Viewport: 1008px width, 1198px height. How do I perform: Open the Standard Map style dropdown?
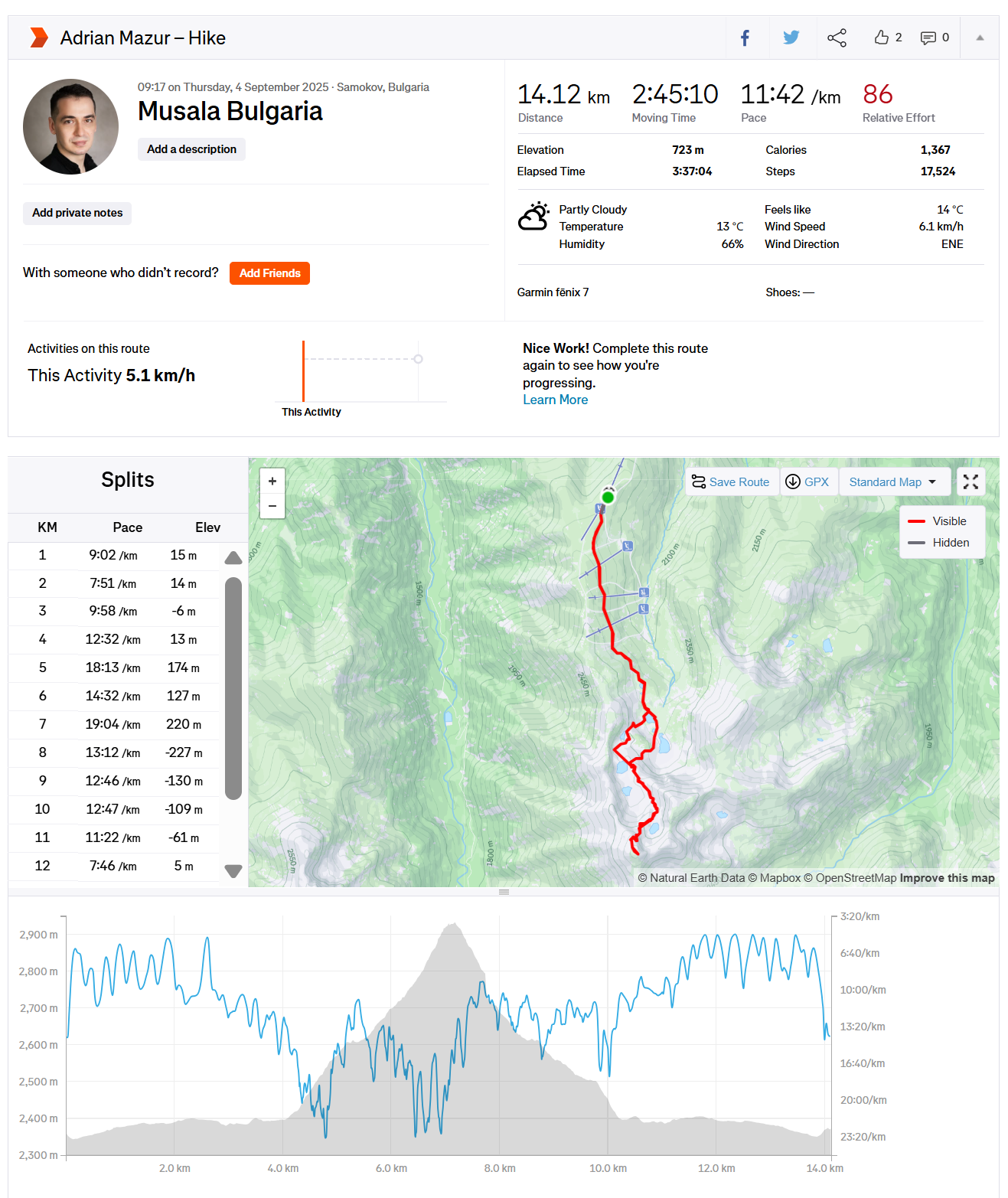click(x=894, y=481)
